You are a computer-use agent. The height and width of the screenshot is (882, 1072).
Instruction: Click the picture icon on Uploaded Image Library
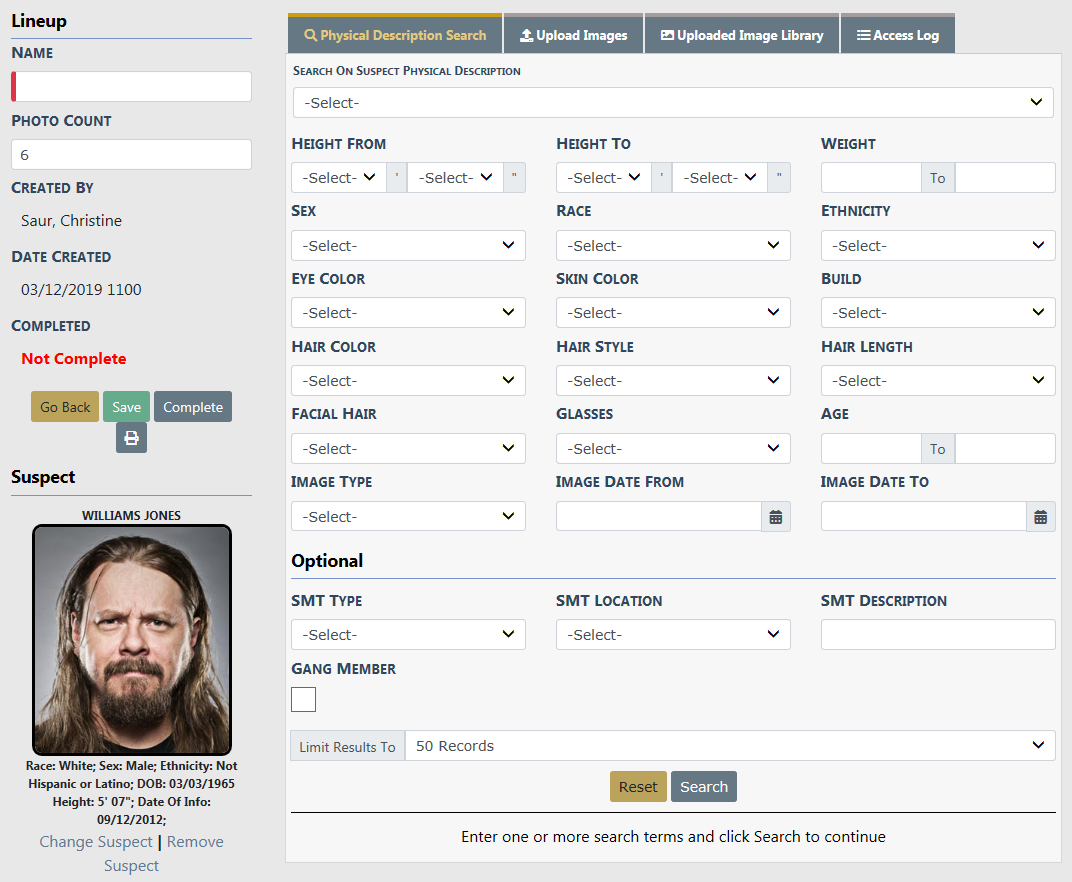(x=667, y=35)
